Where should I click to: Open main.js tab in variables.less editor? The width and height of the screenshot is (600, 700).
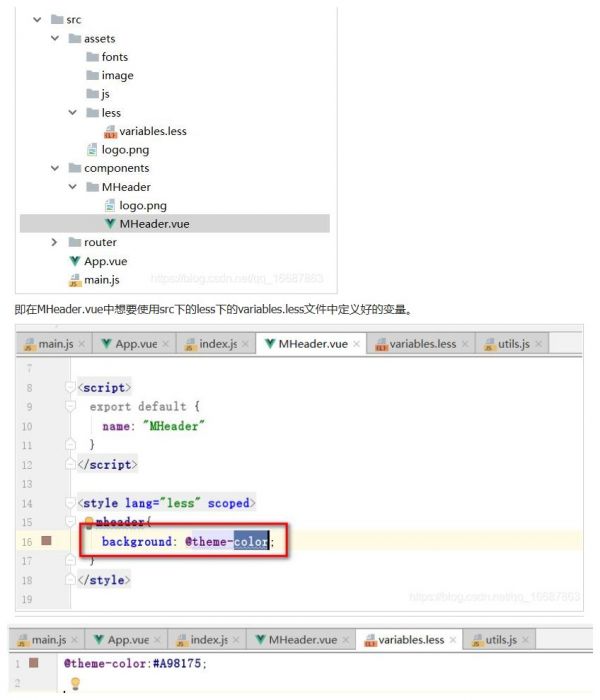pyautogui.click(x=49, y=640)
